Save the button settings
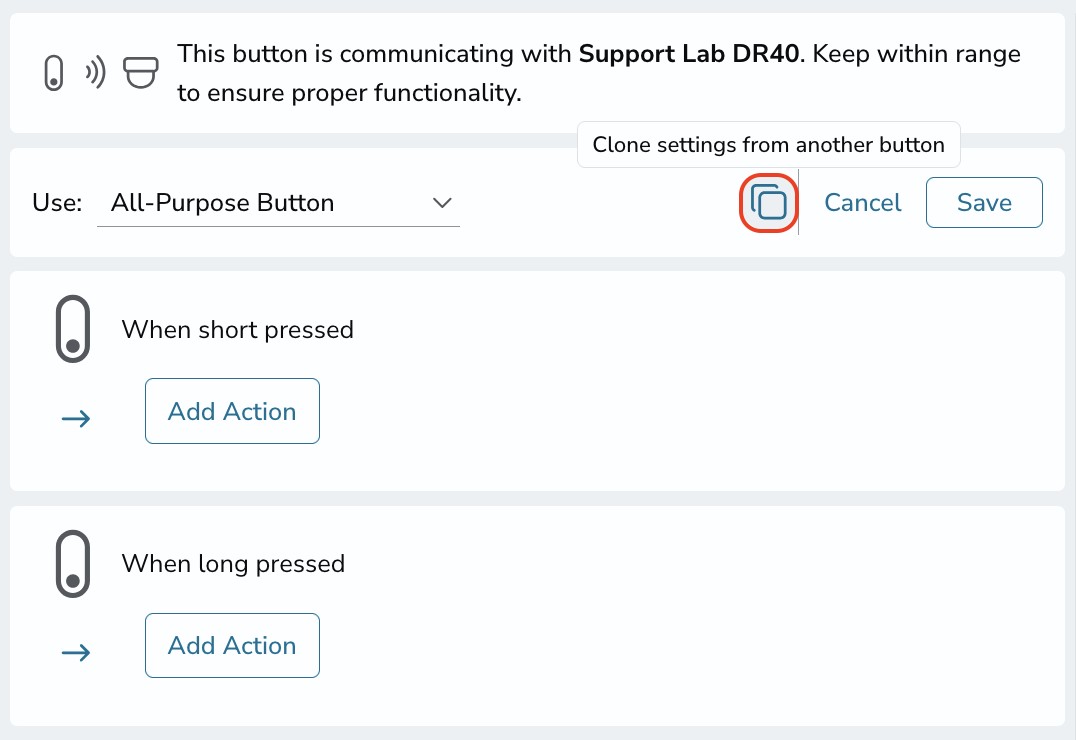The height and width of the screenshot is (740, 1076). pyautogui.click(x=984, y=203)
